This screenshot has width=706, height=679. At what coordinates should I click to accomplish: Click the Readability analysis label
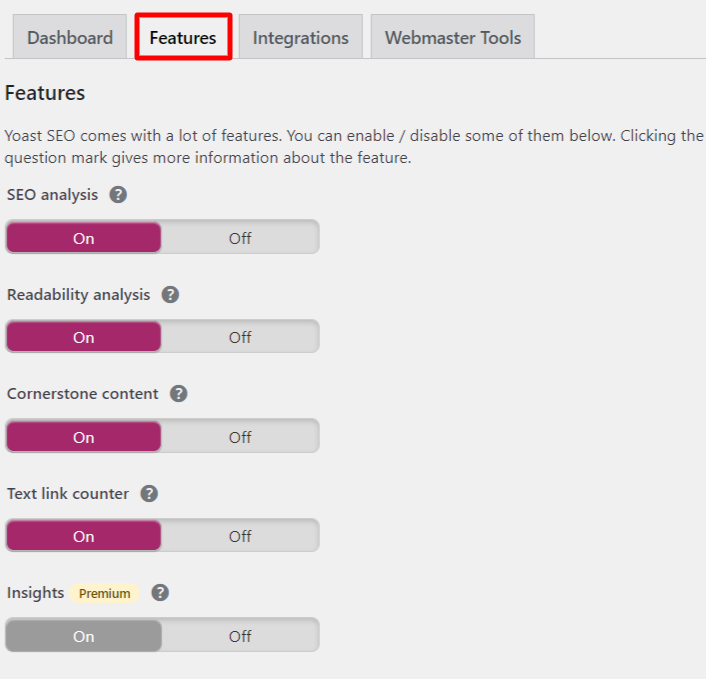point(78,295)
